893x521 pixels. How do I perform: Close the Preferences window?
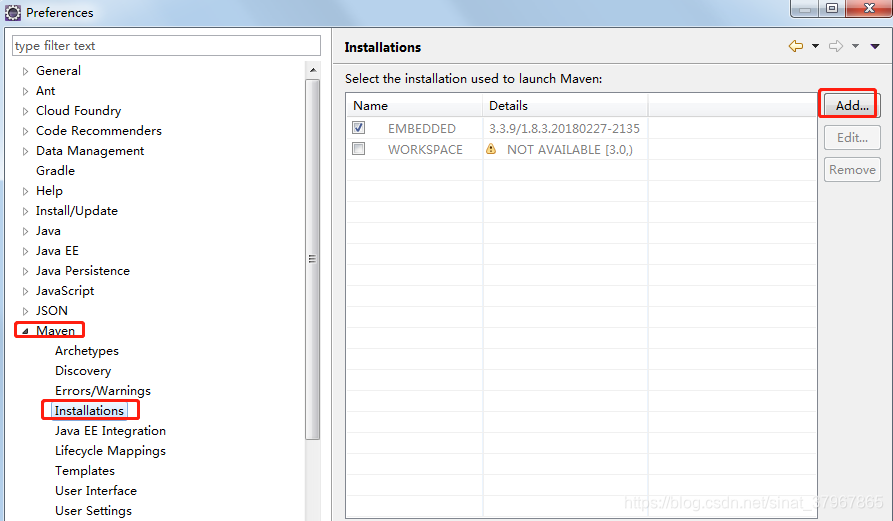[869, 9]
